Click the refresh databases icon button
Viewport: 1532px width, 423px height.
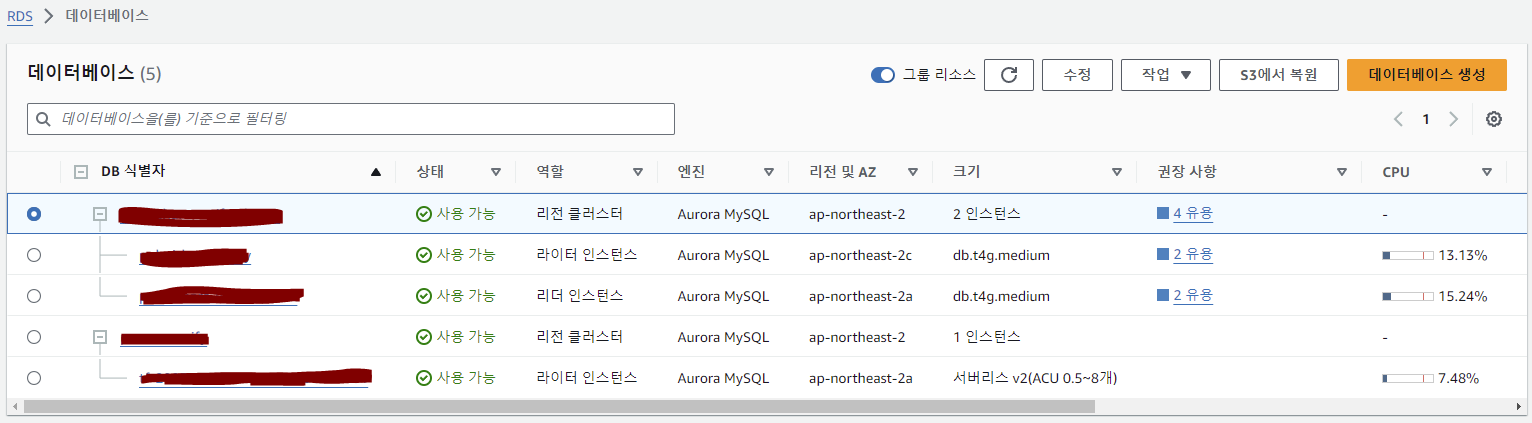pyautogui.click(x=1009, y=75)
